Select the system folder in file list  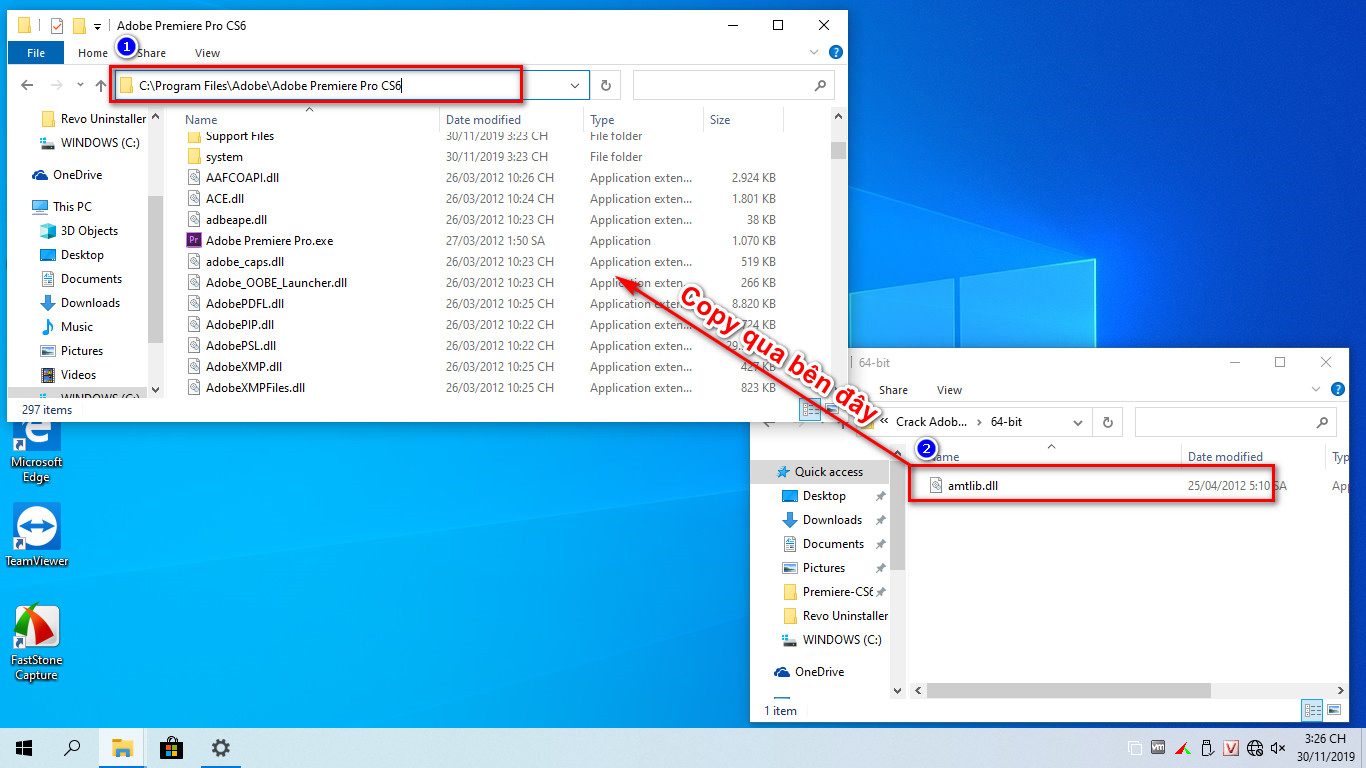224,157
